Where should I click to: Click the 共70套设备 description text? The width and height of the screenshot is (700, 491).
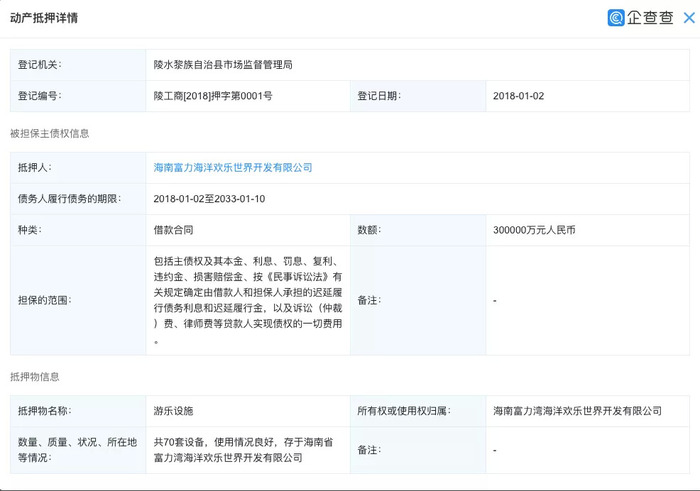pos(243,449)
